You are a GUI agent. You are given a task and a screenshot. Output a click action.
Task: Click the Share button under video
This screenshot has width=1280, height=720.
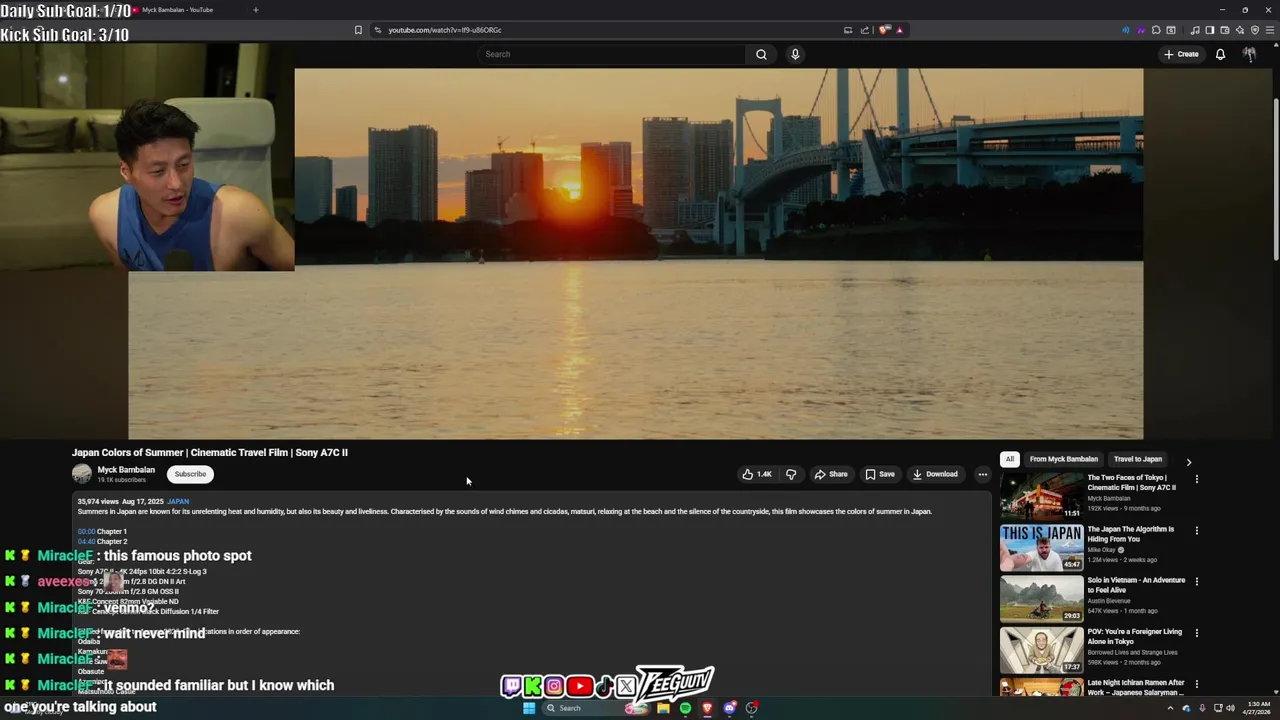(x=831, y=474)
